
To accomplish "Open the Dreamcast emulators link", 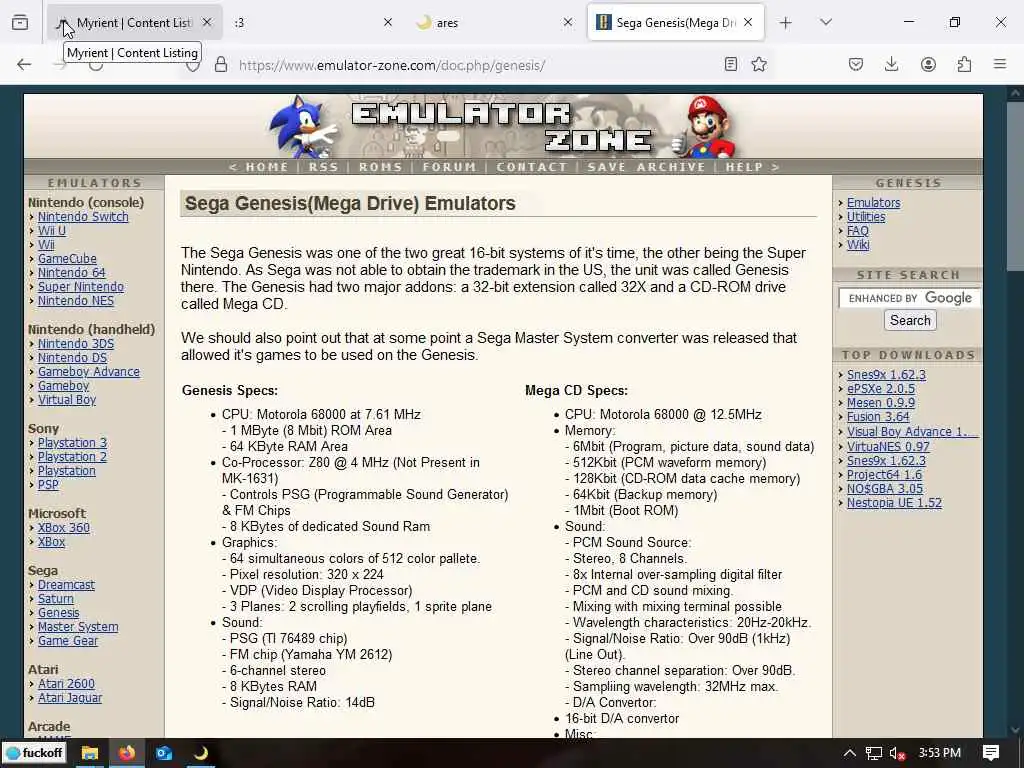I will point(66,585).
